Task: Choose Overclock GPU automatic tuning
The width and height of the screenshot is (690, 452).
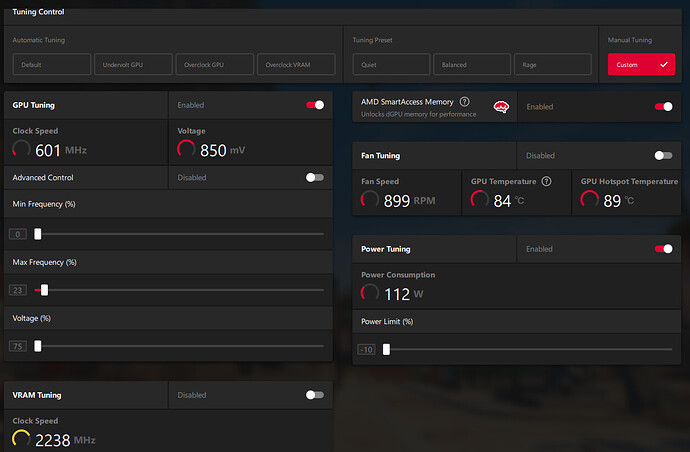Action: (x=215, y=64)
